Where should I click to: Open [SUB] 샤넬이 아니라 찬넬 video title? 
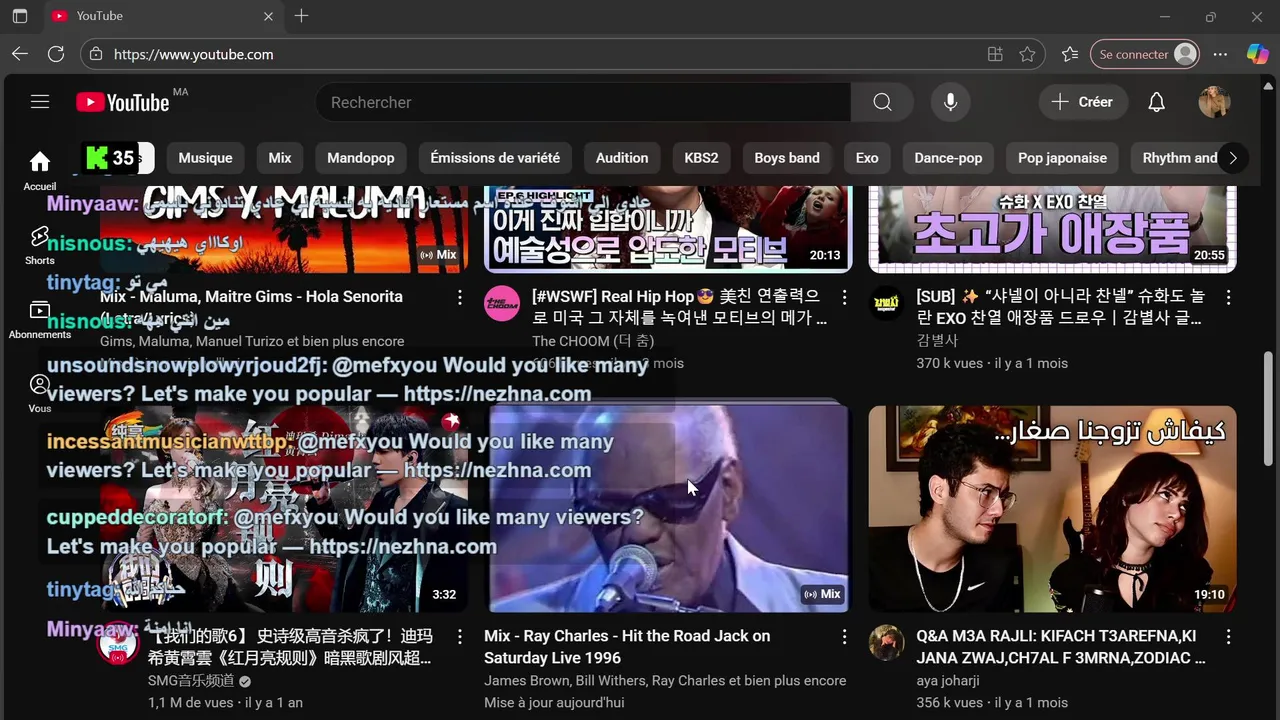(1061, 307)
